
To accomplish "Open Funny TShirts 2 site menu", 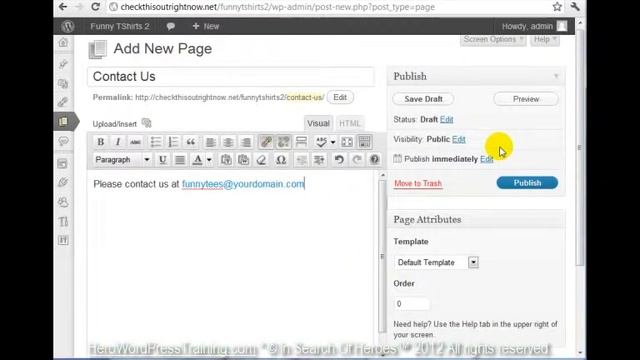I will [x=120, y=26].
